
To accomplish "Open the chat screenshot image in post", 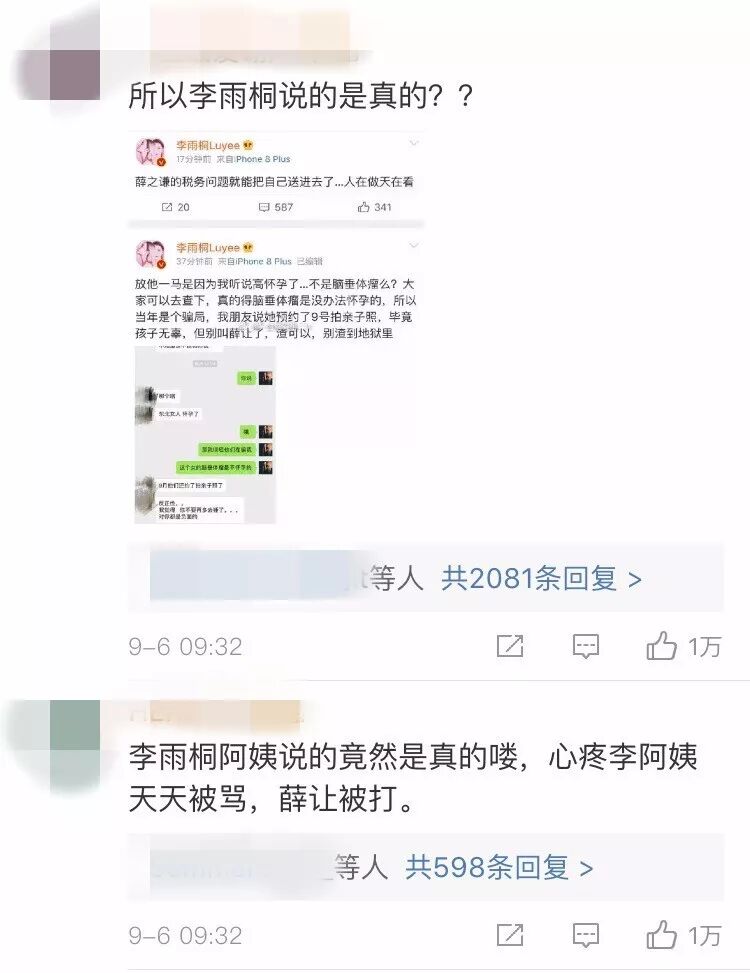I will [x=205, y=434].
